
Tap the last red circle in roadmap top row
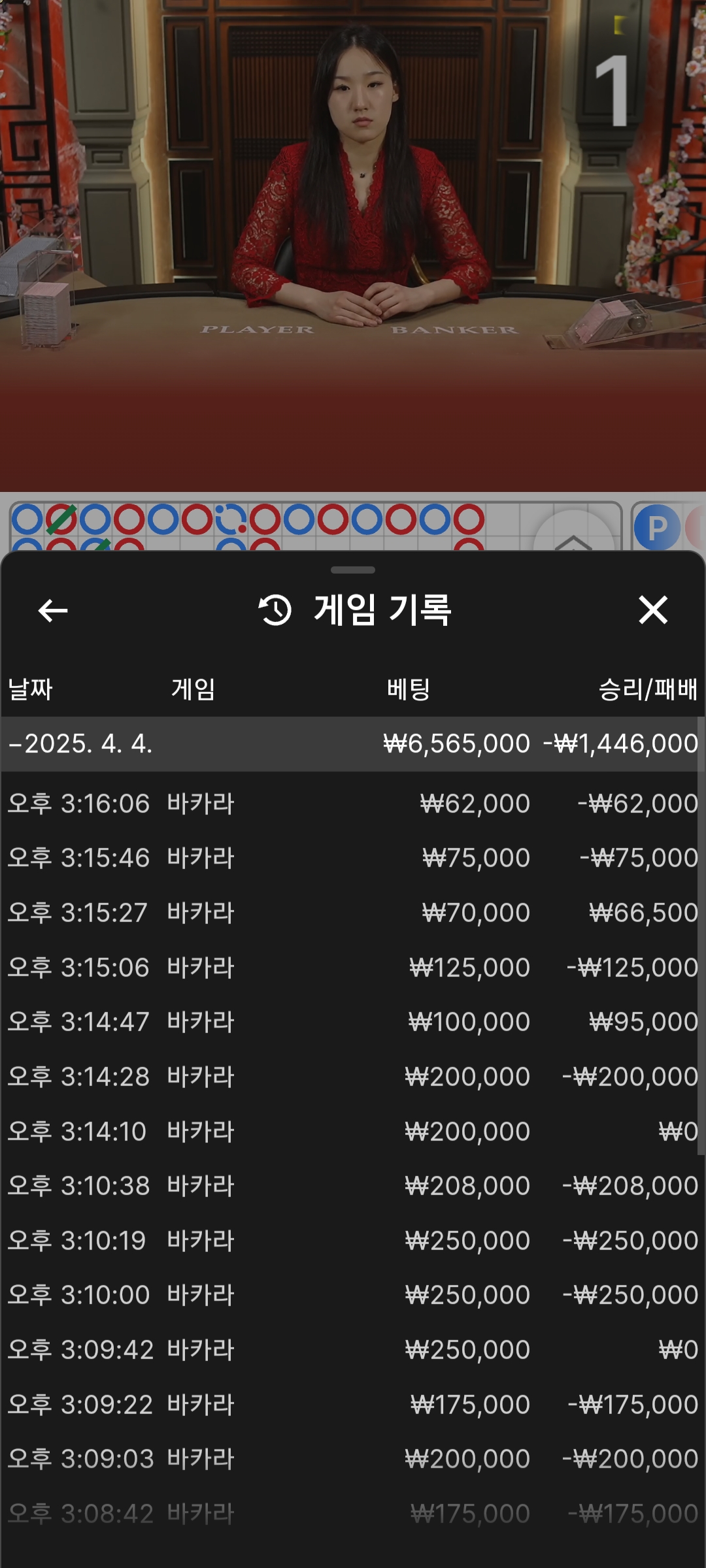(x=469, y=520)
